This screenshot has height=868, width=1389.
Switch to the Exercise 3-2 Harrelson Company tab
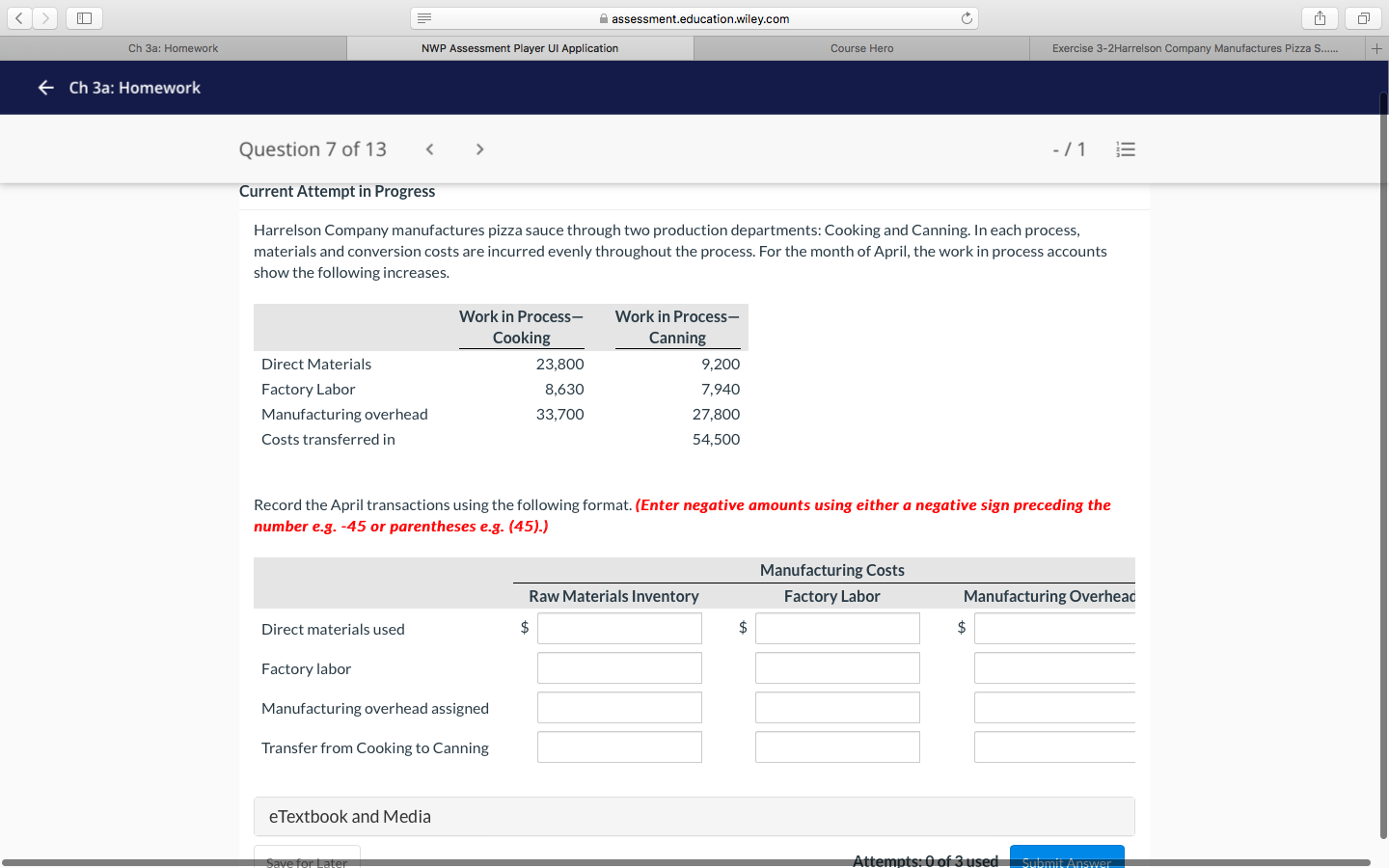click(1196, 47)
